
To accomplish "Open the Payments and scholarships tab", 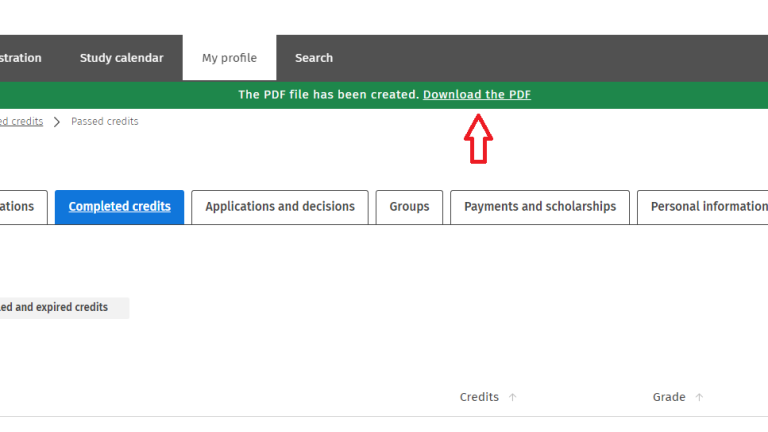I will click(540, 207).
